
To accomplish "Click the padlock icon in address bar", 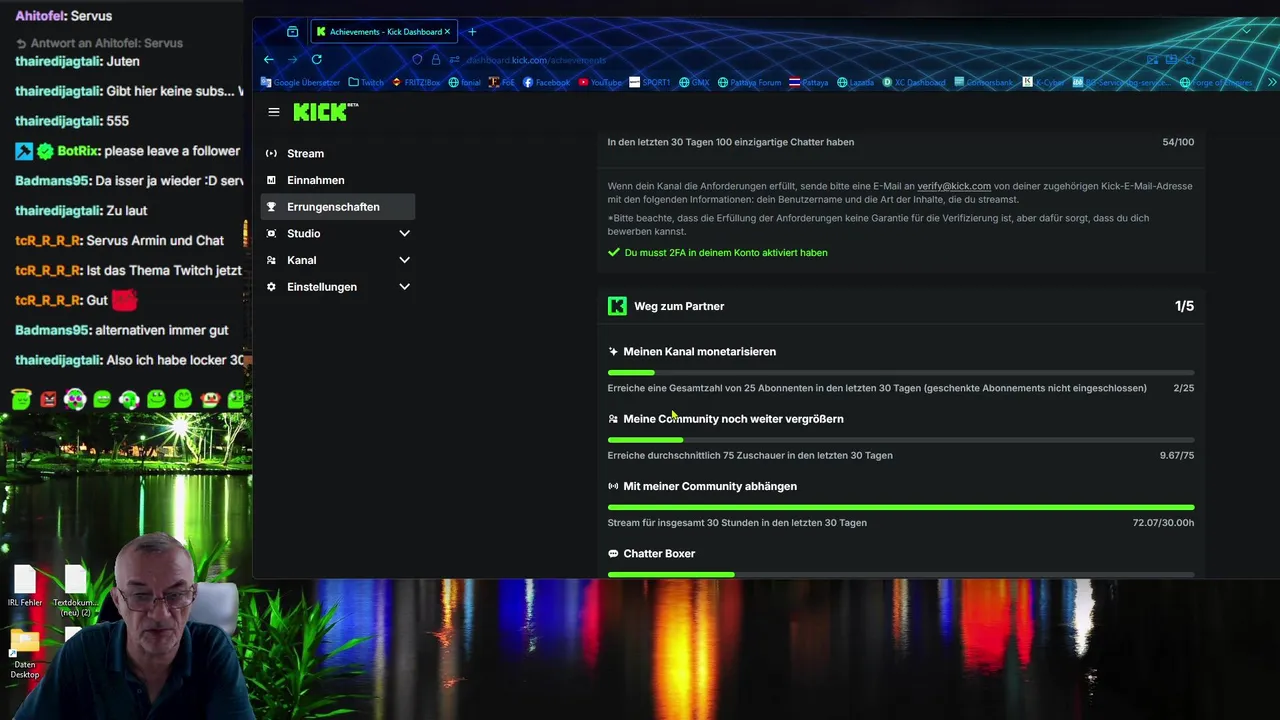I will point(436,60).
